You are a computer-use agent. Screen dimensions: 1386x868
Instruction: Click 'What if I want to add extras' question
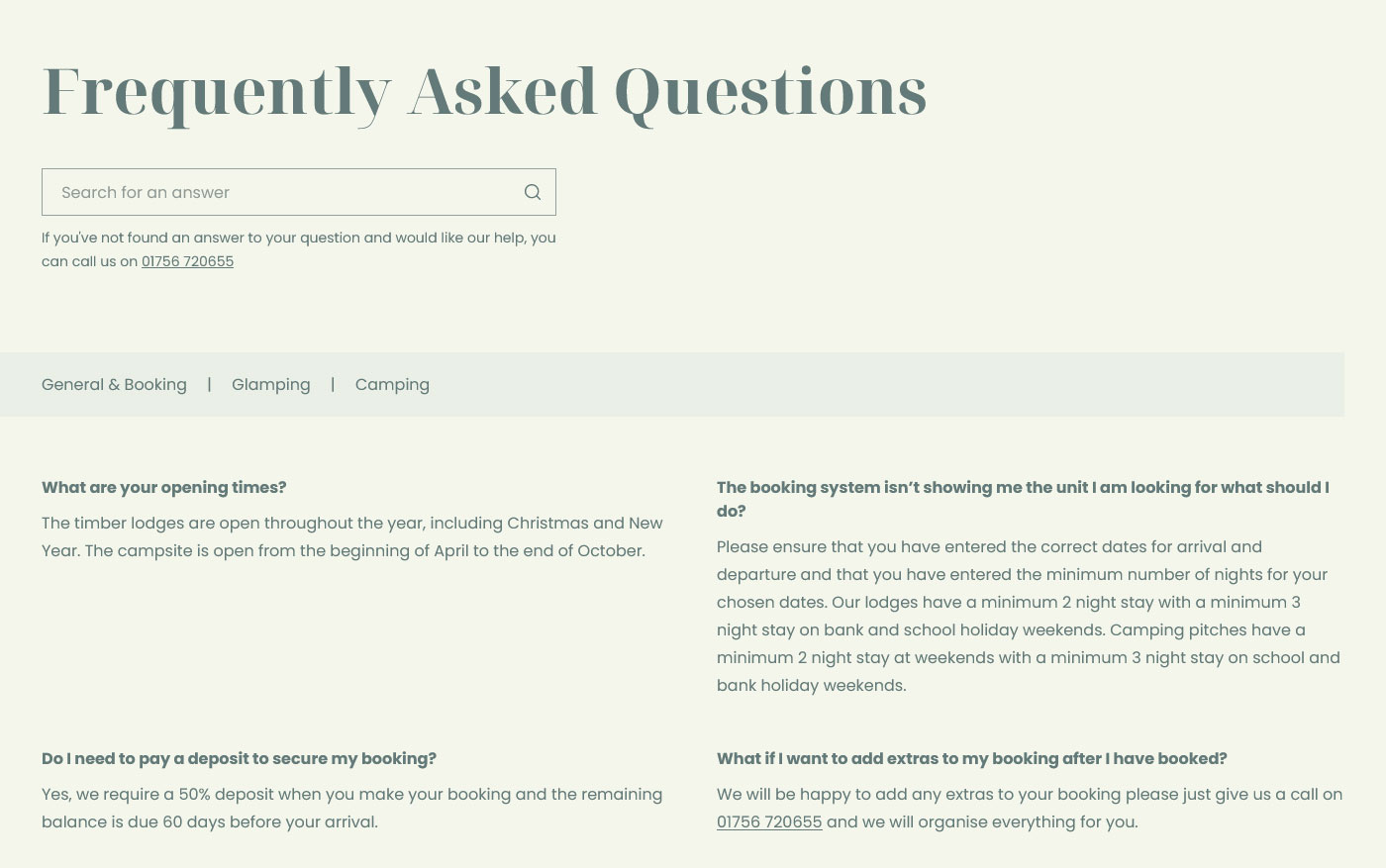pyautogui.click(x=972, y=758)
